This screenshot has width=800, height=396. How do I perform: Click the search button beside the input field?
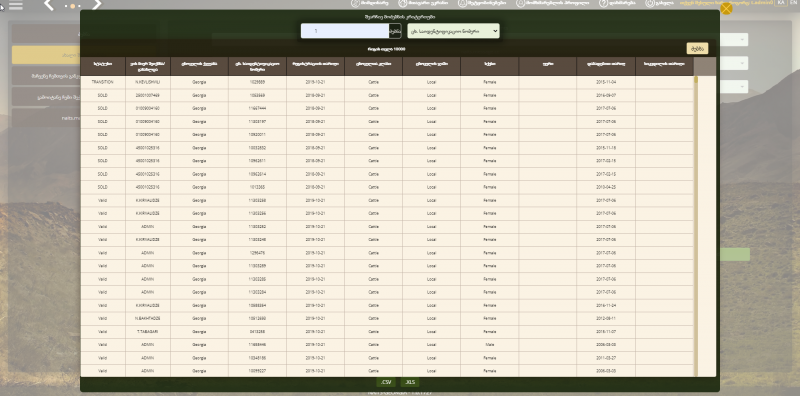point(395,31)
